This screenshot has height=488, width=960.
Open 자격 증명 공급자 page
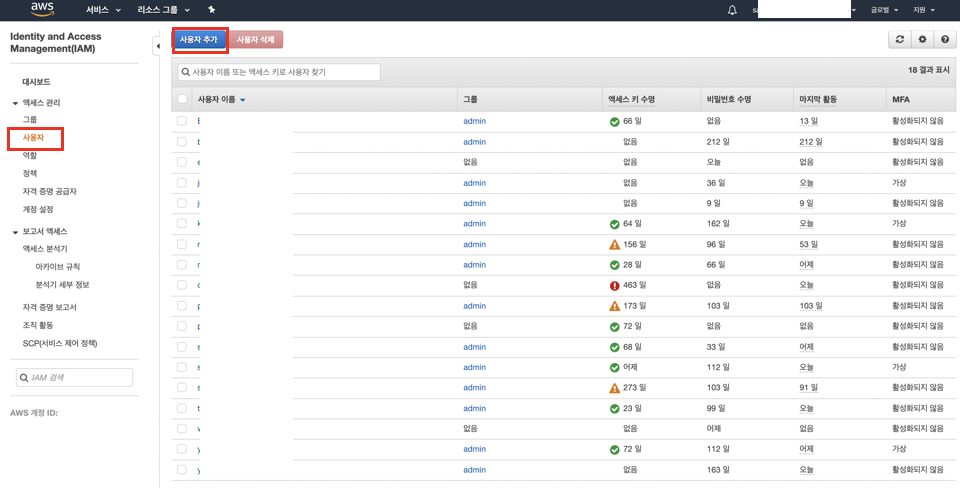49,192
